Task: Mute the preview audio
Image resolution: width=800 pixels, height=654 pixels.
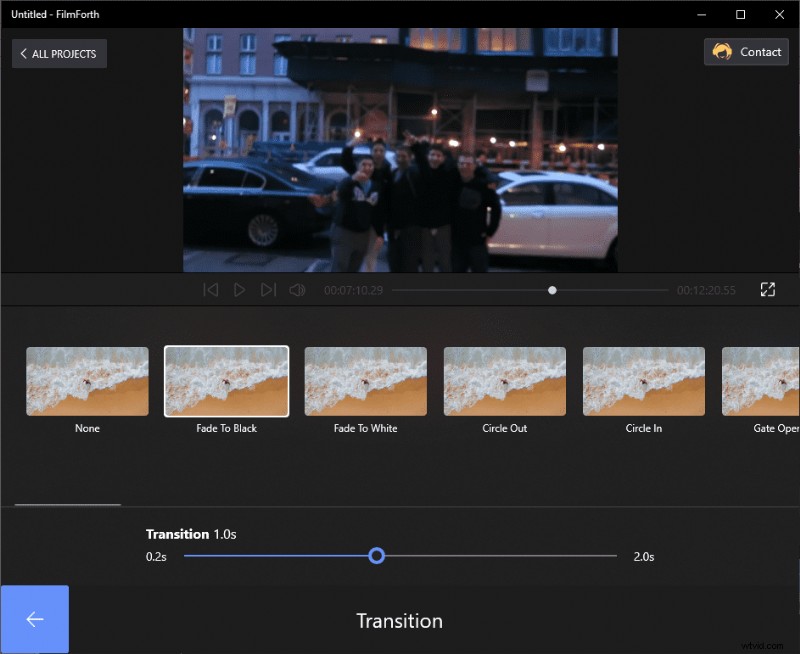Action: (x=296, y=289)
